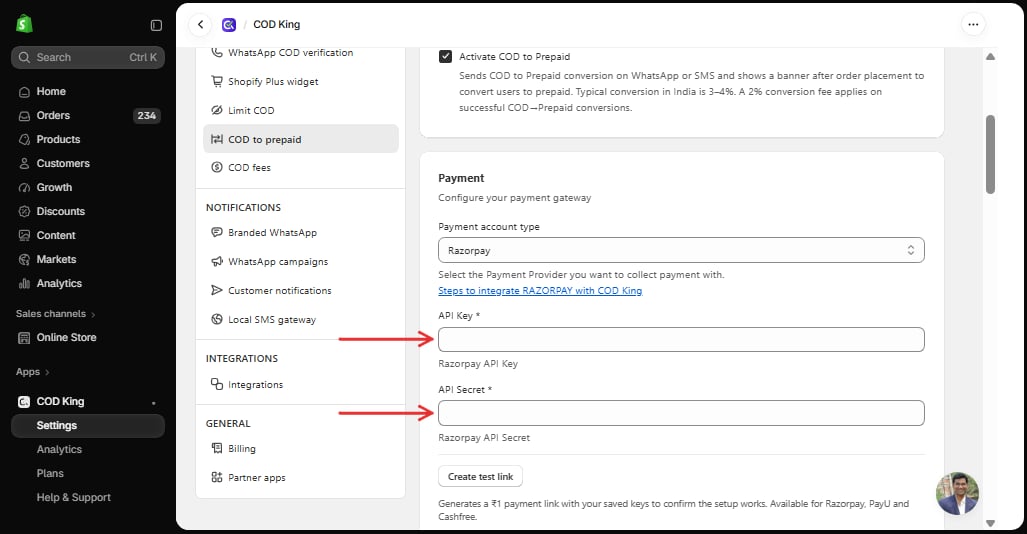Click the Markets globe icon
This screenshot has height=534, width=1027.
click(24, 259)
